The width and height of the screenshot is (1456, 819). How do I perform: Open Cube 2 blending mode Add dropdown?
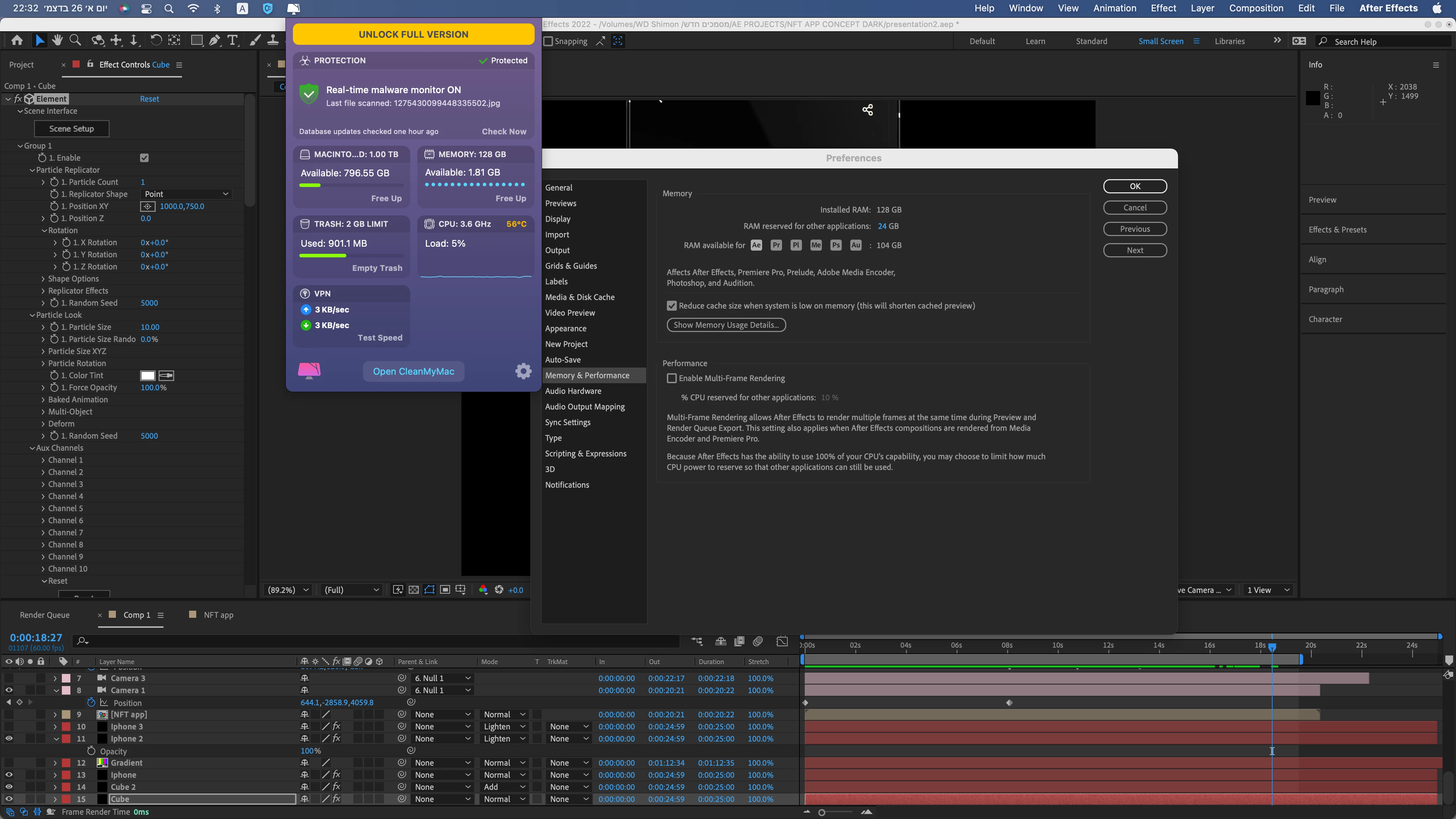pos(504,787)
